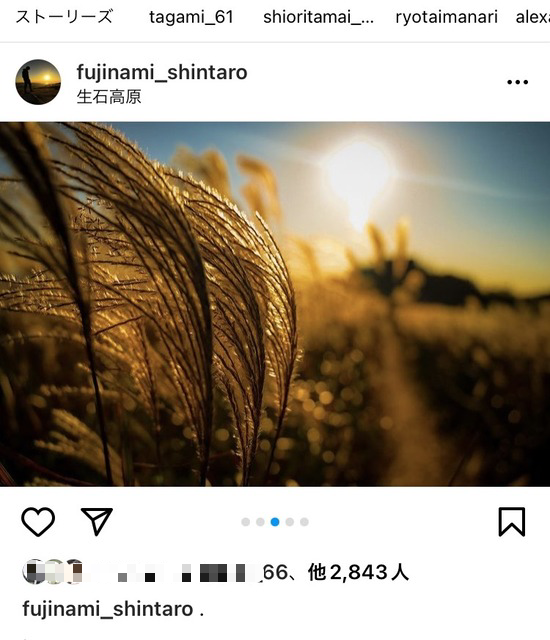
Task: Jump to first carousel dot
Action: pyautogui.click(x=246, y=522)
